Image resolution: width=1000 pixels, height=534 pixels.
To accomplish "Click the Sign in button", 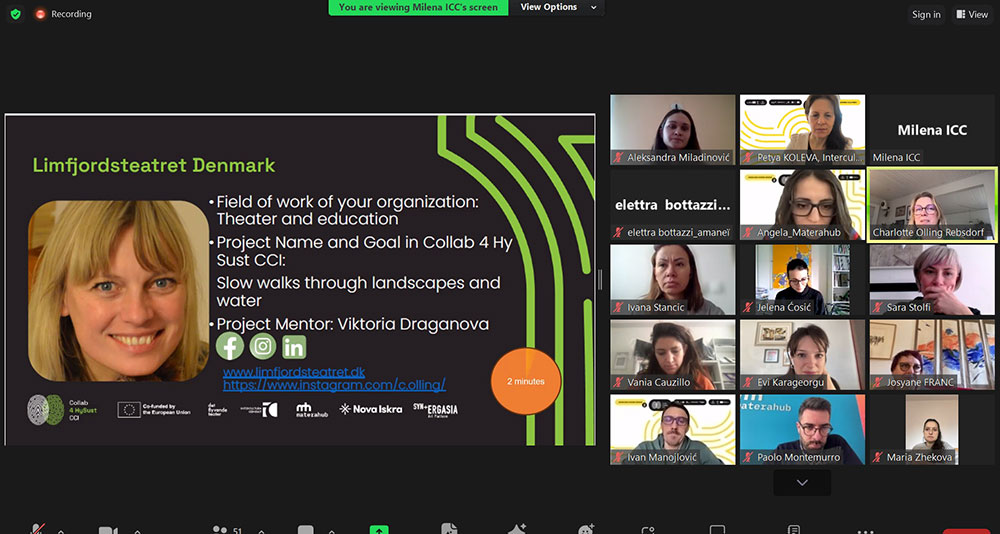I will pyautogui.click(x=926, y=14).
